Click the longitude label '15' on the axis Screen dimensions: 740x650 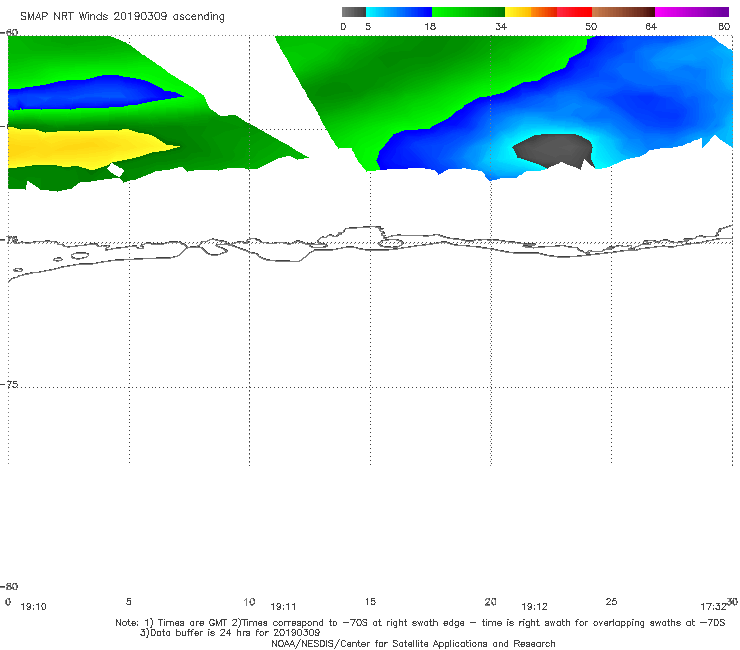[x=370, y=601]
